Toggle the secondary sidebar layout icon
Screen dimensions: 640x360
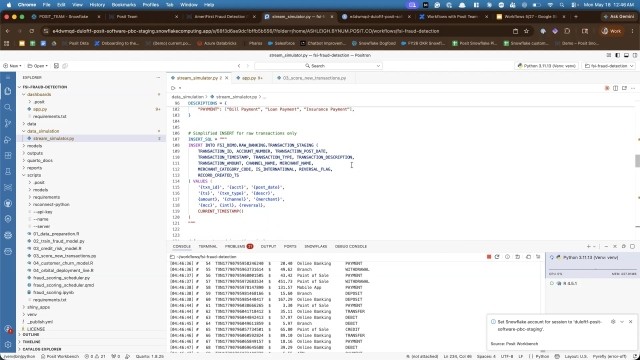[x=635, y=55]
